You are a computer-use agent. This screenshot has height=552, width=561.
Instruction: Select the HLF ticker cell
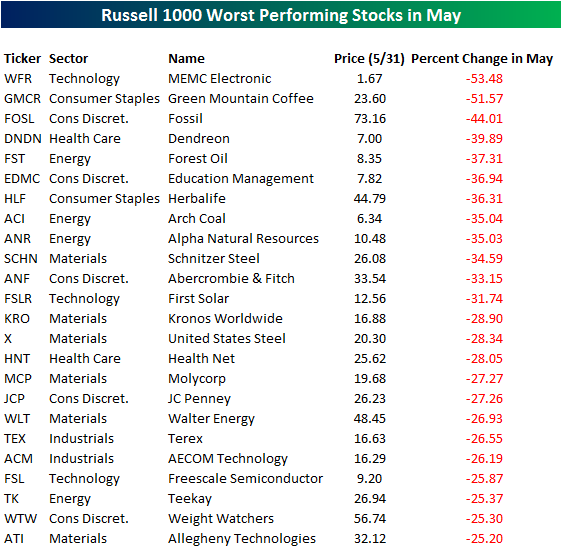pos(15,199)
